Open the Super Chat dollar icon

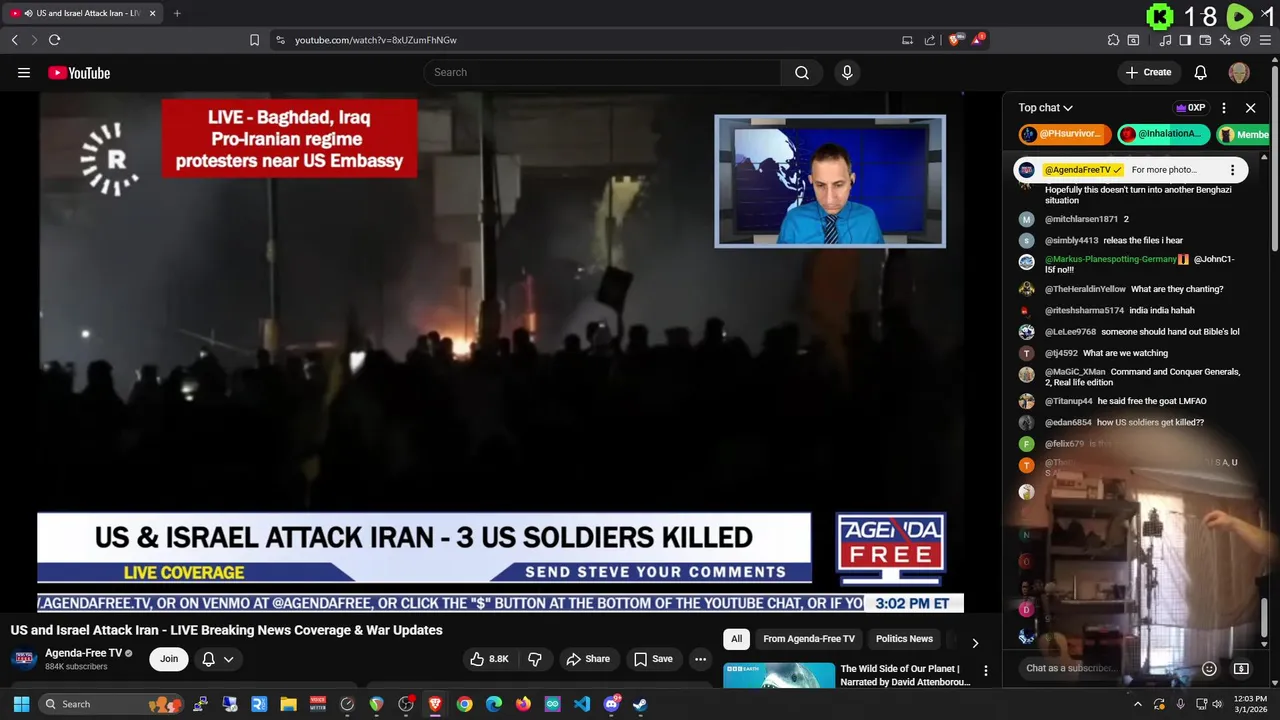pyautogui.click(x=1241, y=668)
